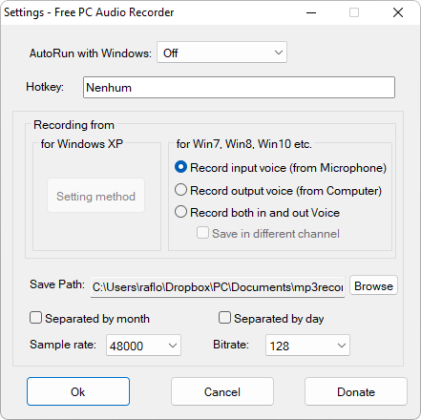421x420 pixels.
Task: Minimize the Settings window
Action: coord(311,13)
